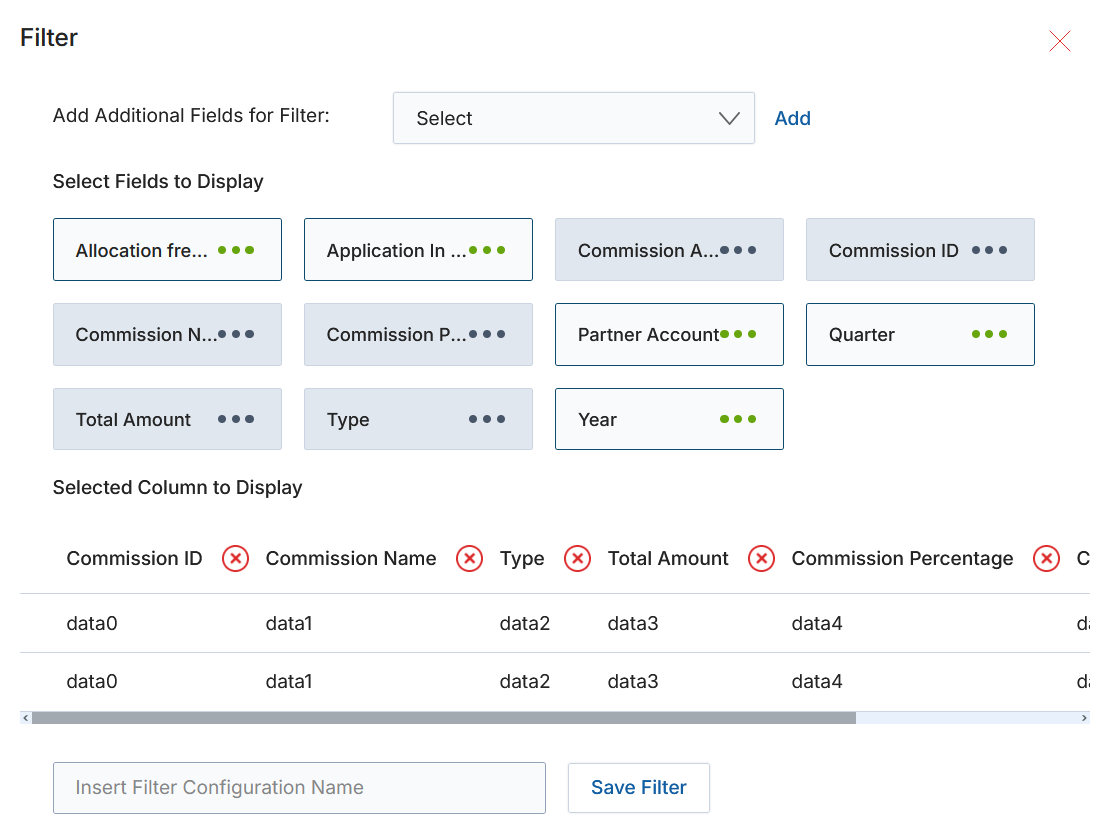Close the Filter dialog with red X
The image size is (1093, 834).
point(1060,41)
